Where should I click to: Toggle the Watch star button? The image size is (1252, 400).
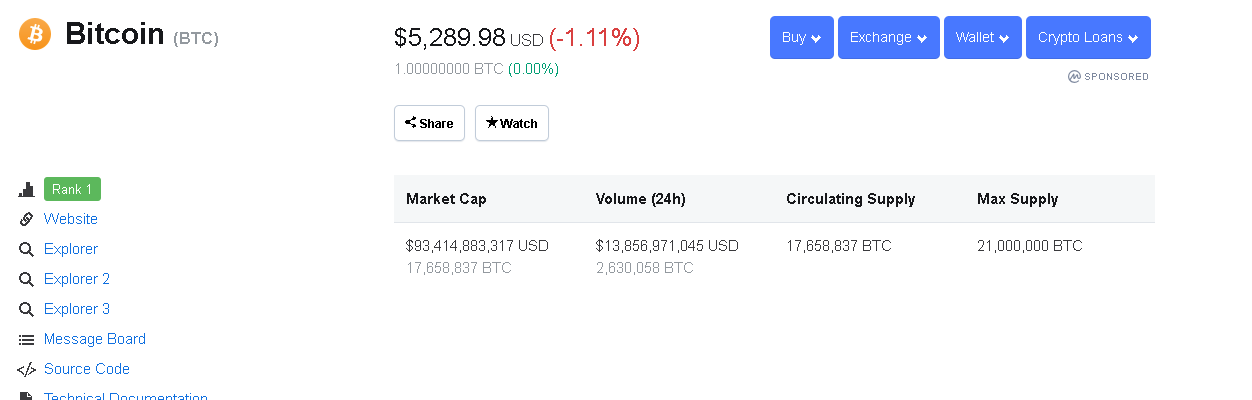tap(512, 123)
